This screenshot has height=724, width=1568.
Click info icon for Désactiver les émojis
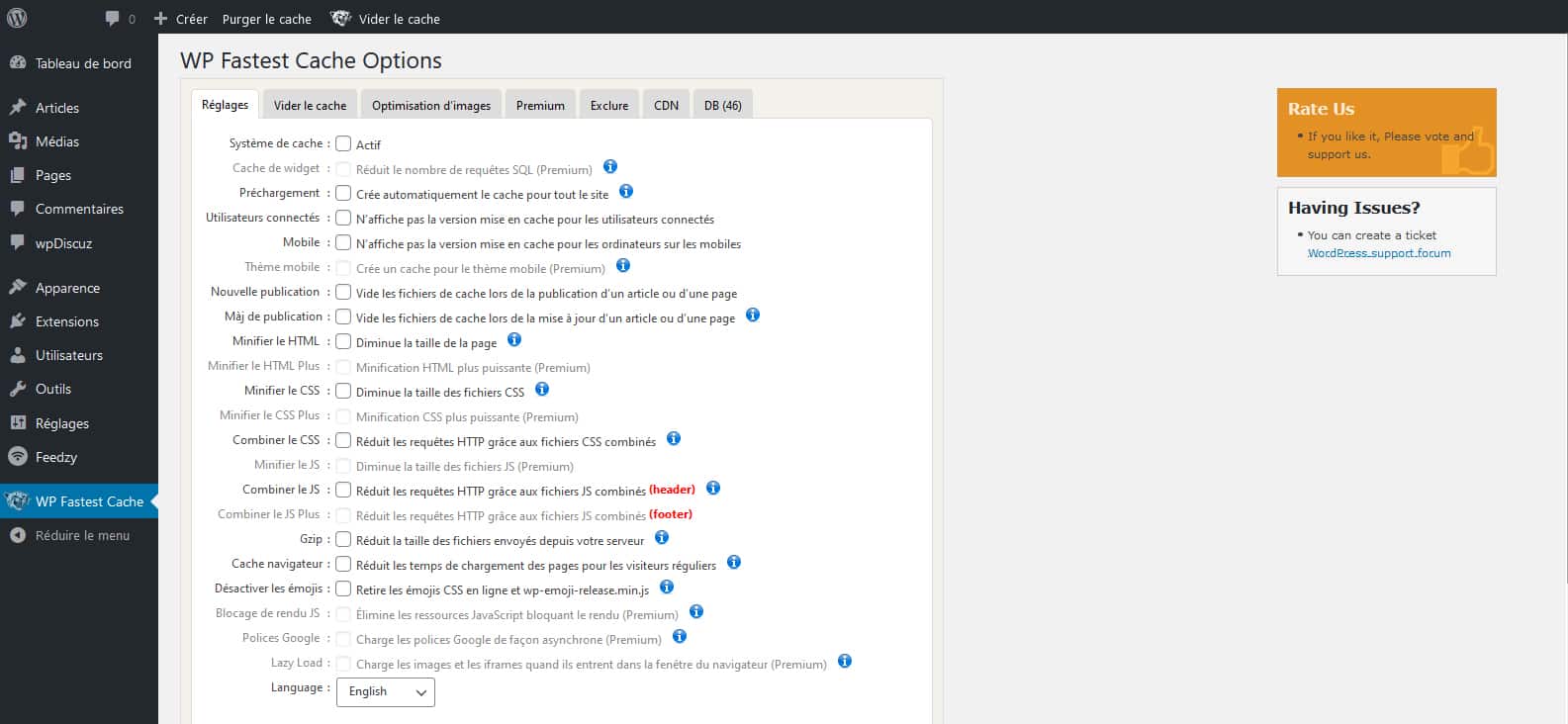click(667, 587)
